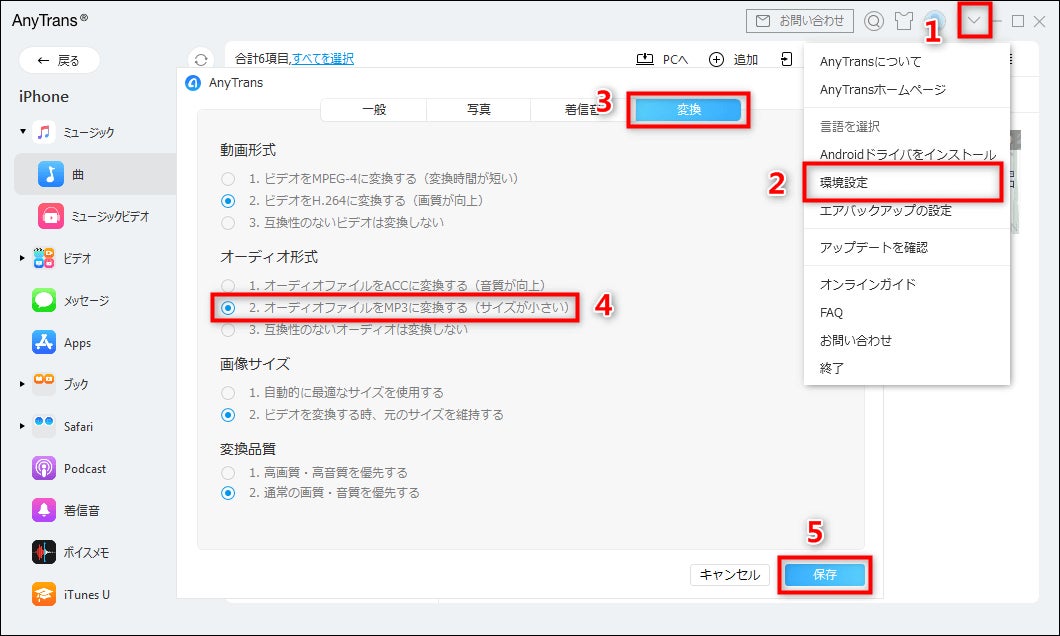Click the キャンセル button
Screen dimensions: 1060x636
tap(730, 574)
